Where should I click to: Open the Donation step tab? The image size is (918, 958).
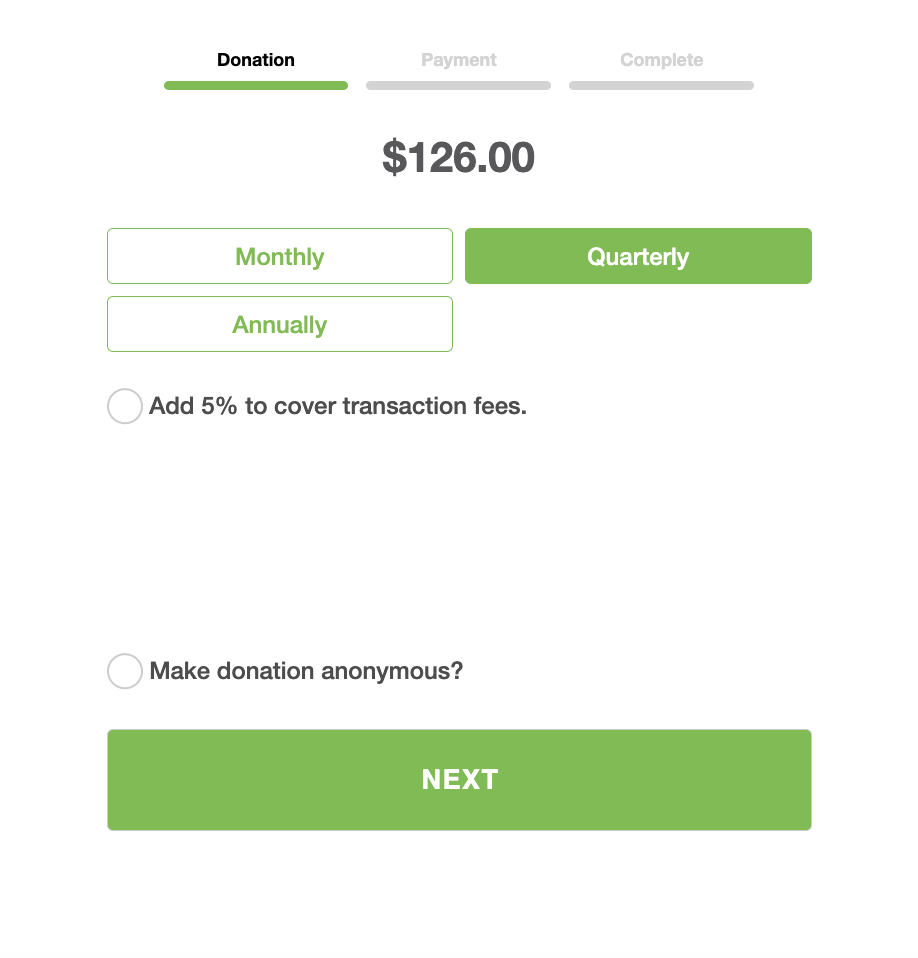pyautogui.click(x=256, y=60)
